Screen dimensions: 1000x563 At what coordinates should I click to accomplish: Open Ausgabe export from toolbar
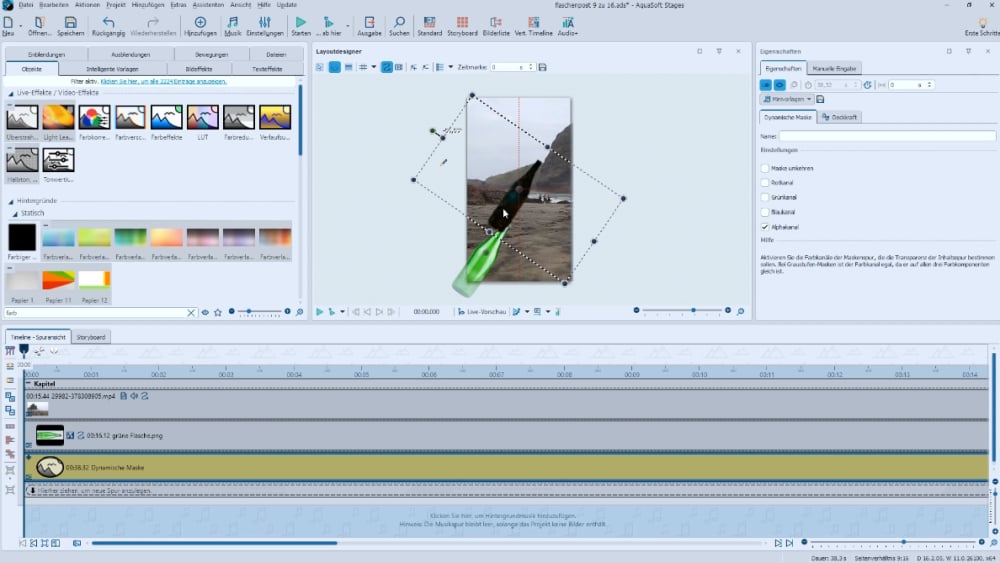[x=369, y=22]
